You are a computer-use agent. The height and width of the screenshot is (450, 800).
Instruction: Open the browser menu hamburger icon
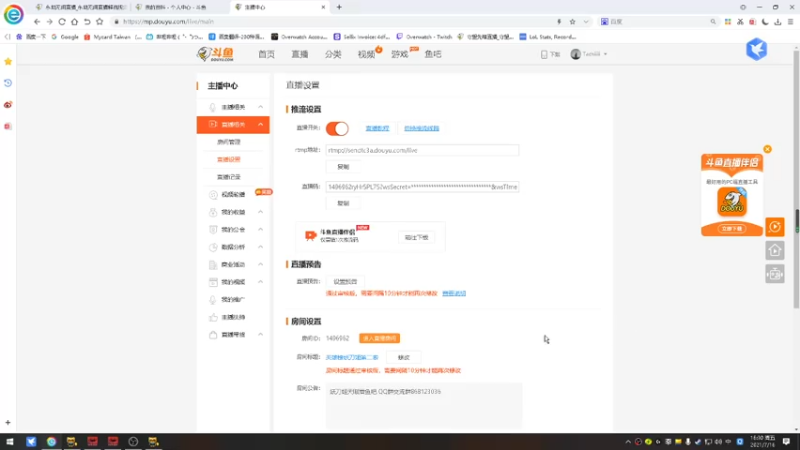coord(790,22)
